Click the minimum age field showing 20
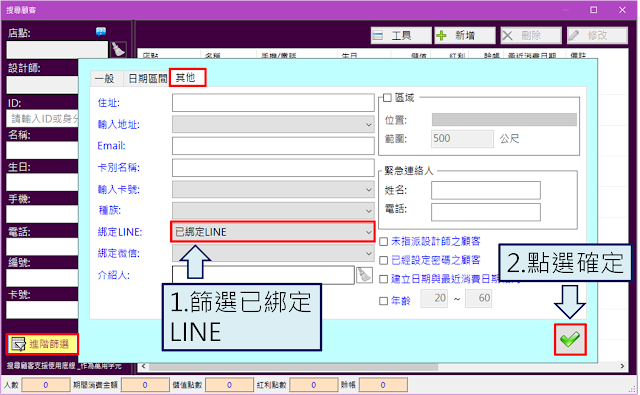 tap(434, 299)
